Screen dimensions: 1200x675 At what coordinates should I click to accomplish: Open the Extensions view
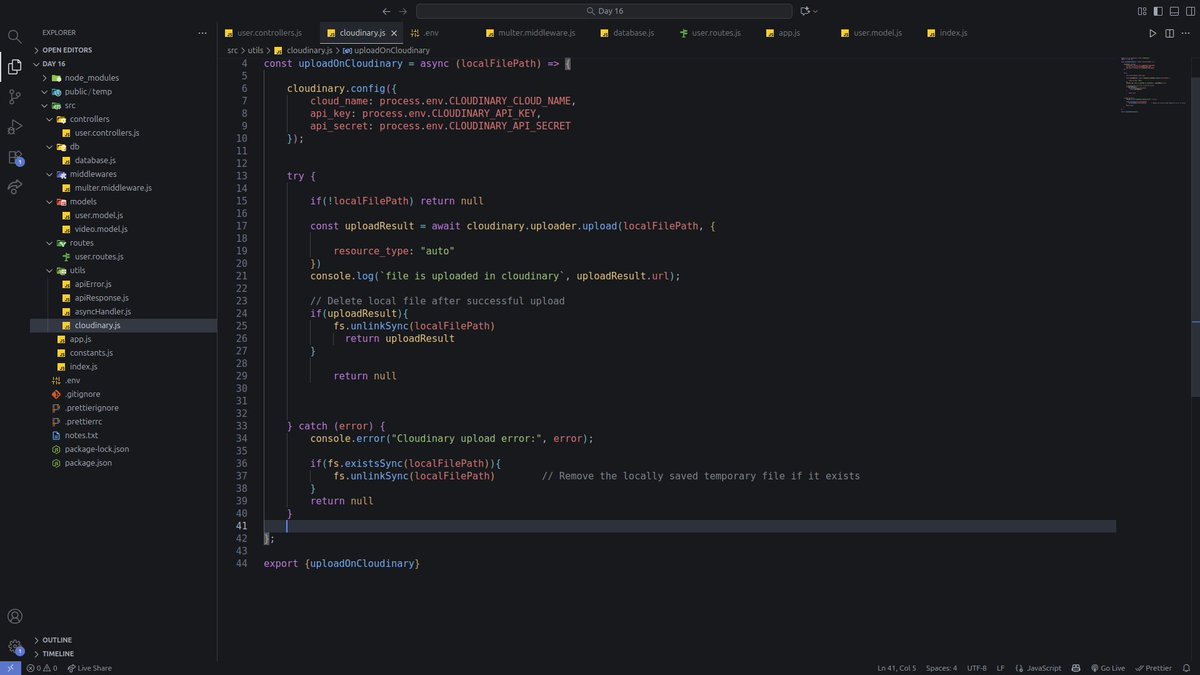14,157
